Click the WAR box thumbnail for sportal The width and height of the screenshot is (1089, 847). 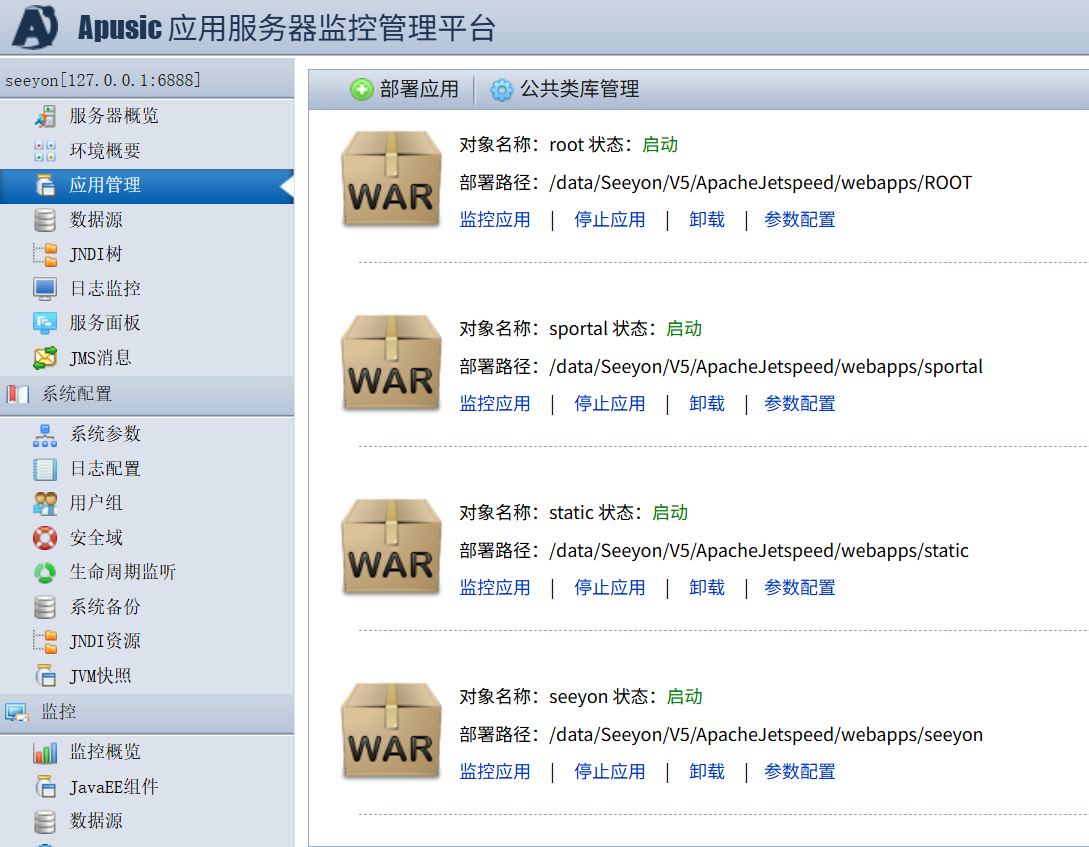[391, 363]
